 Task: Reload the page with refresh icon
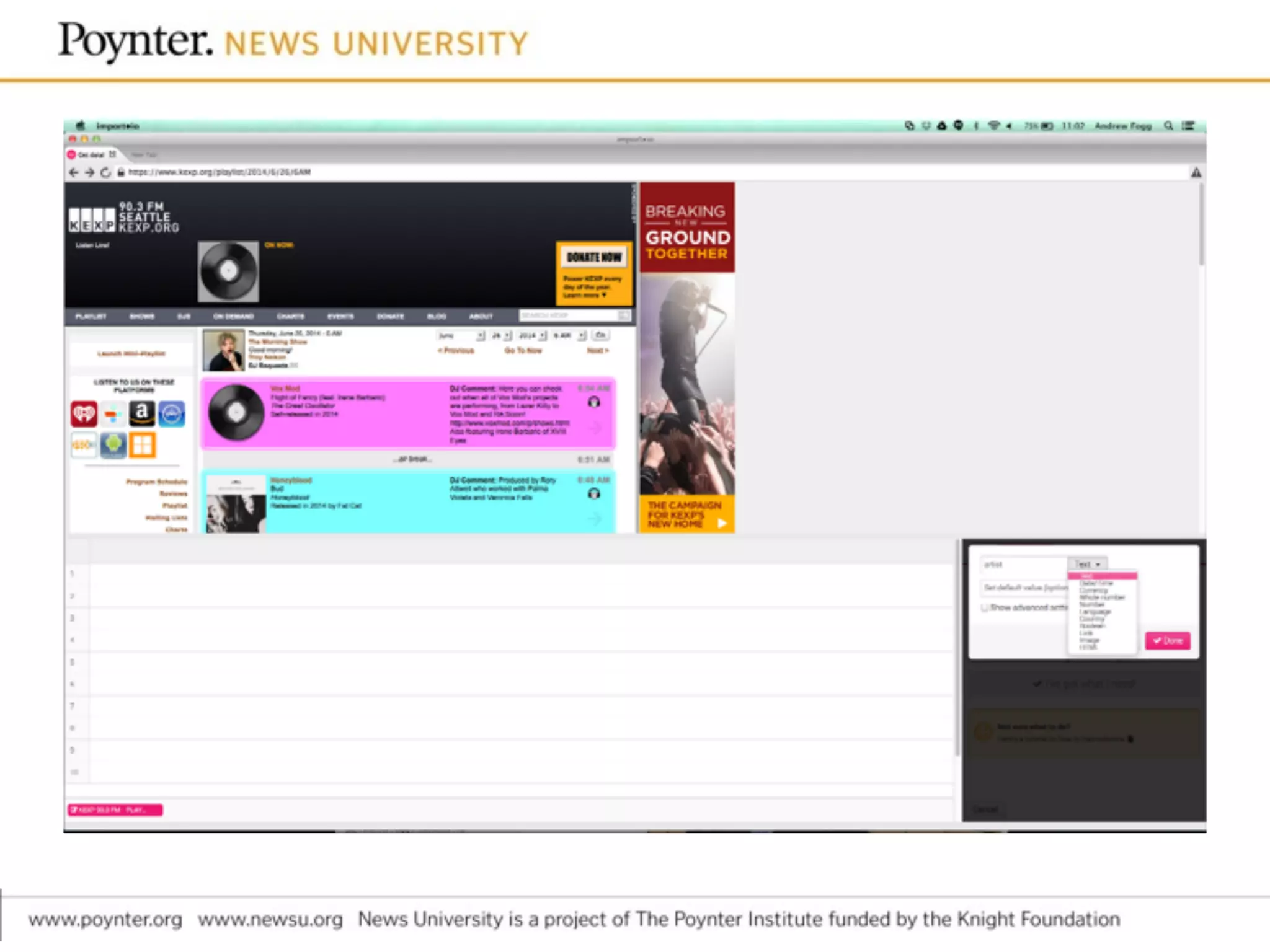[x=105, y=172]
